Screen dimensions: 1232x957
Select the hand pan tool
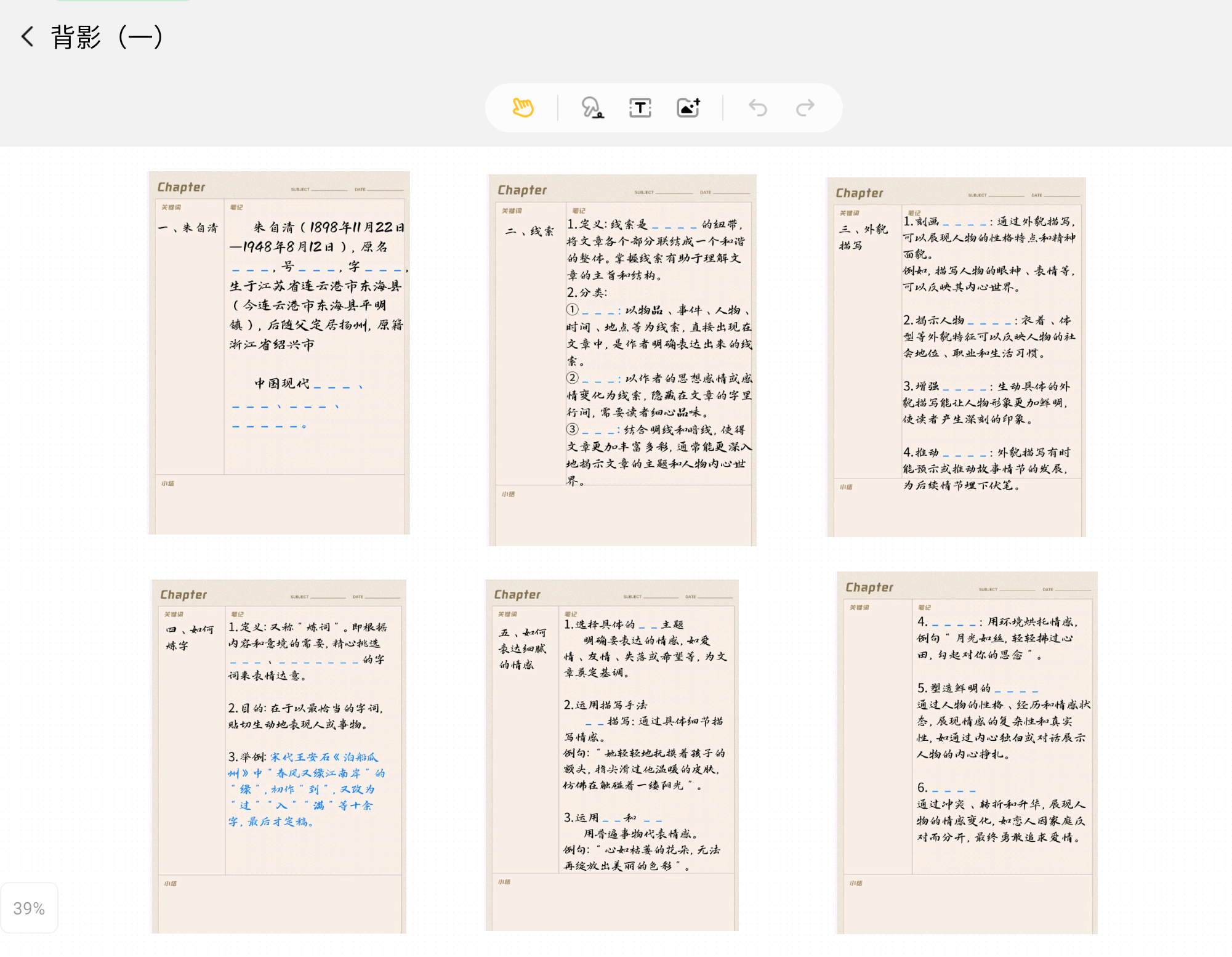523,108
